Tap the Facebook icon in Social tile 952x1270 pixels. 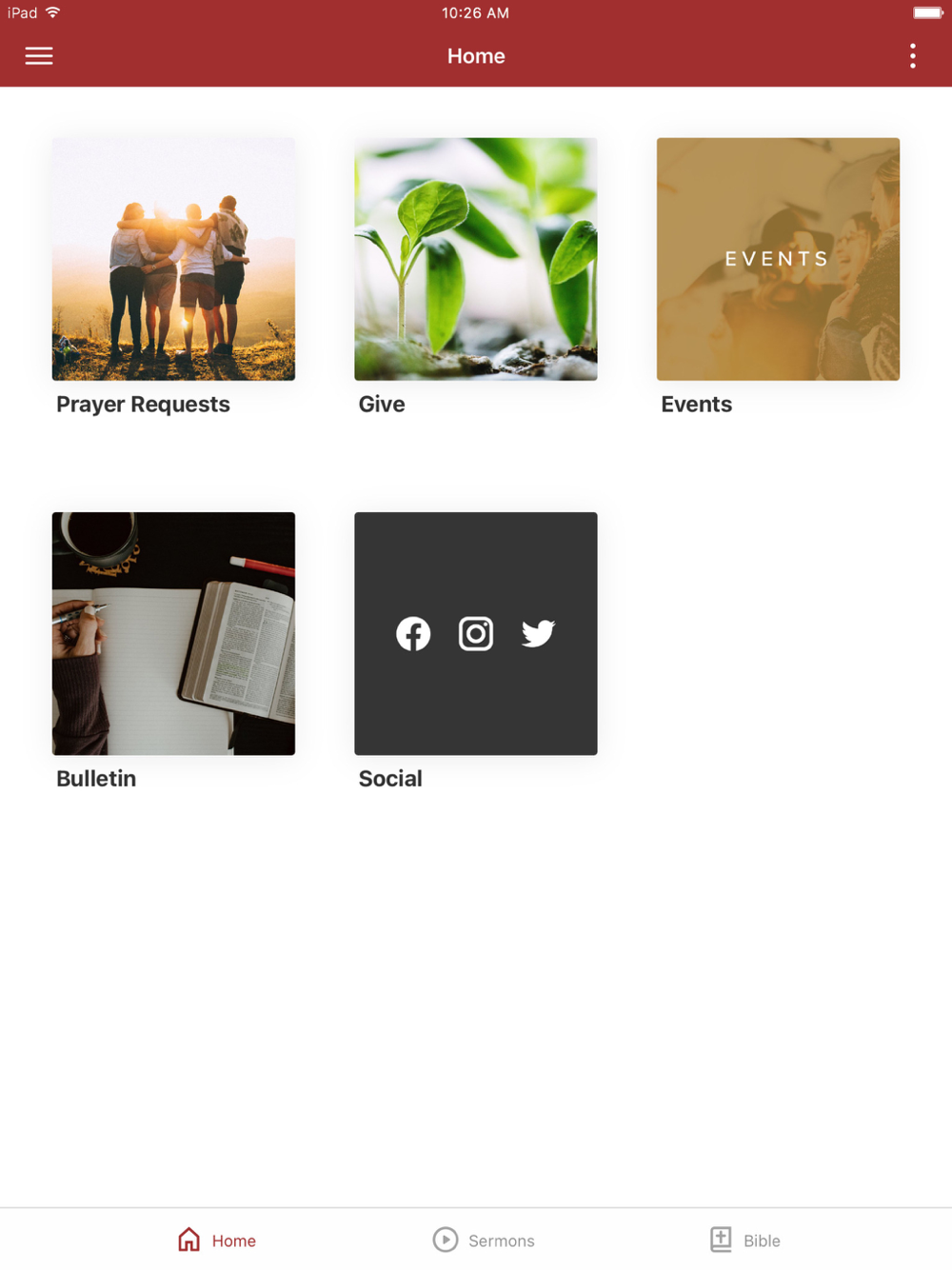[x=413, y=634]
